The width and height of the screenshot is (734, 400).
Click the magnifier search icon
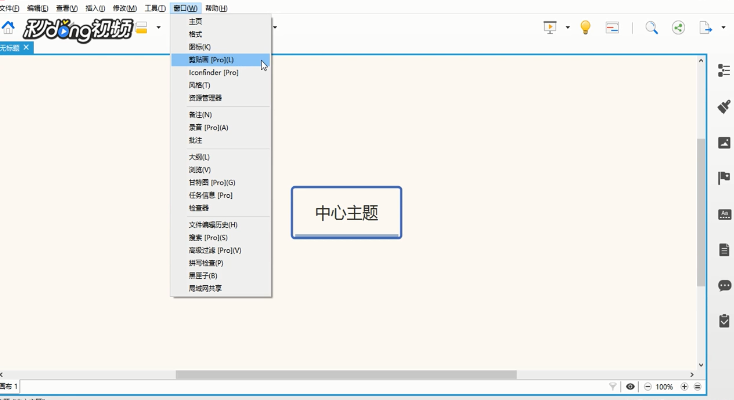tap(651, 28)
